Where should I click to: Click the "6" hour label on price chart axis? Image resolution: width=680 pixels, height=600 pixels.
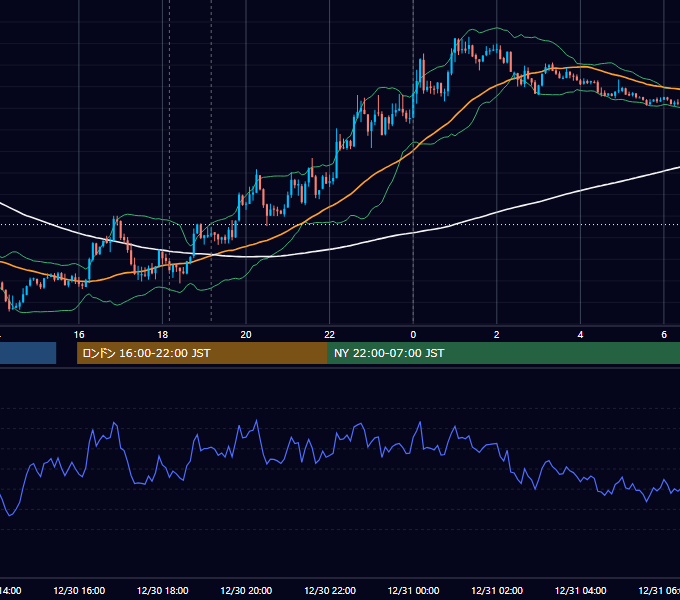(x=664, y=334)
